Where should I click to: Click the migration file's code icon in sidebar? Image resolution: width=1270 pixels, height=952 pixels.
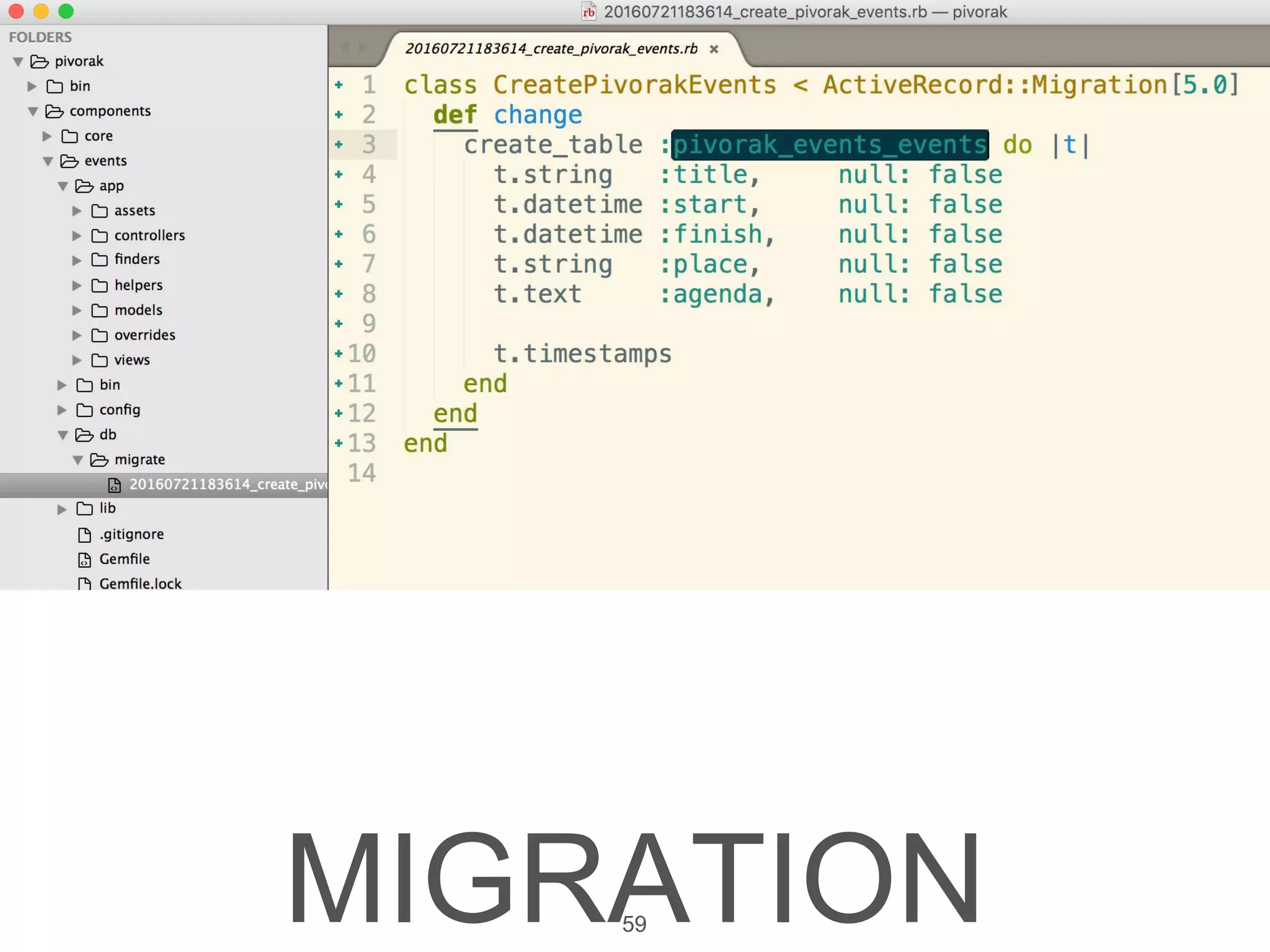coord(114,485)
